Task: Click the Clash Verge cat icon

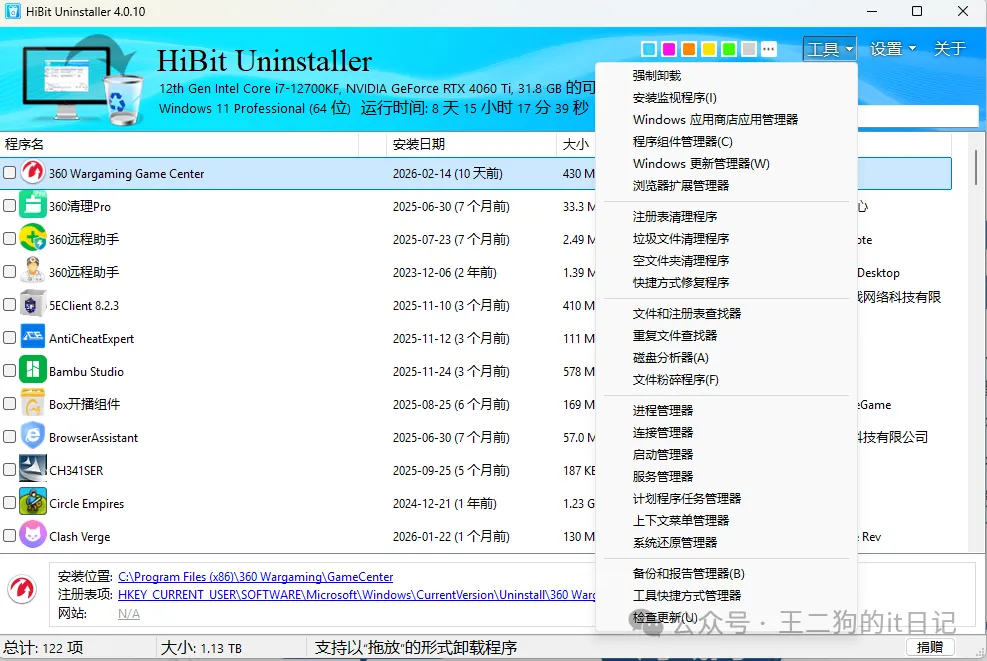Action: point(33,536)
